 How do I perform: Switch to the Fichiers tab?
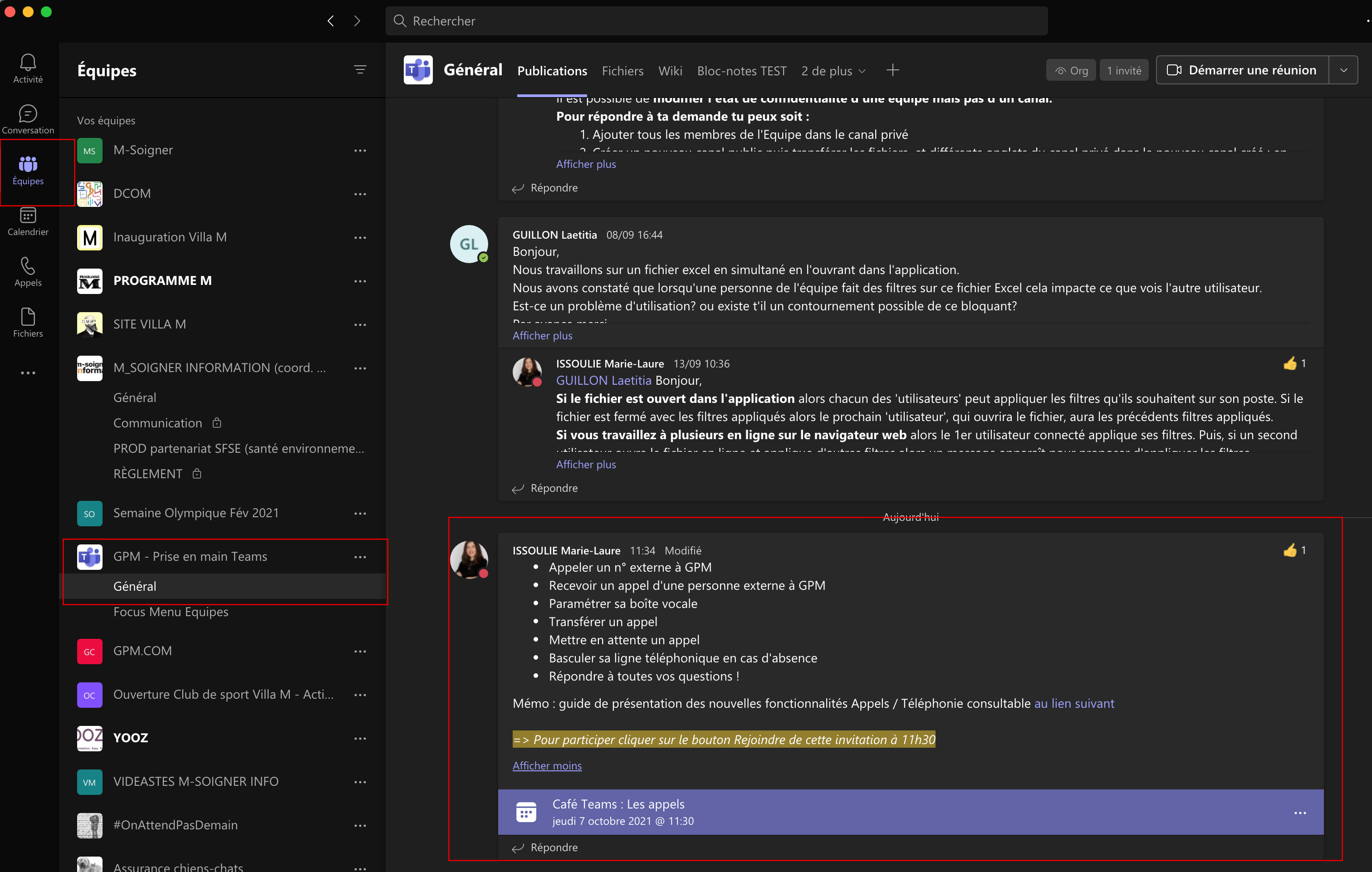(622, 71)
